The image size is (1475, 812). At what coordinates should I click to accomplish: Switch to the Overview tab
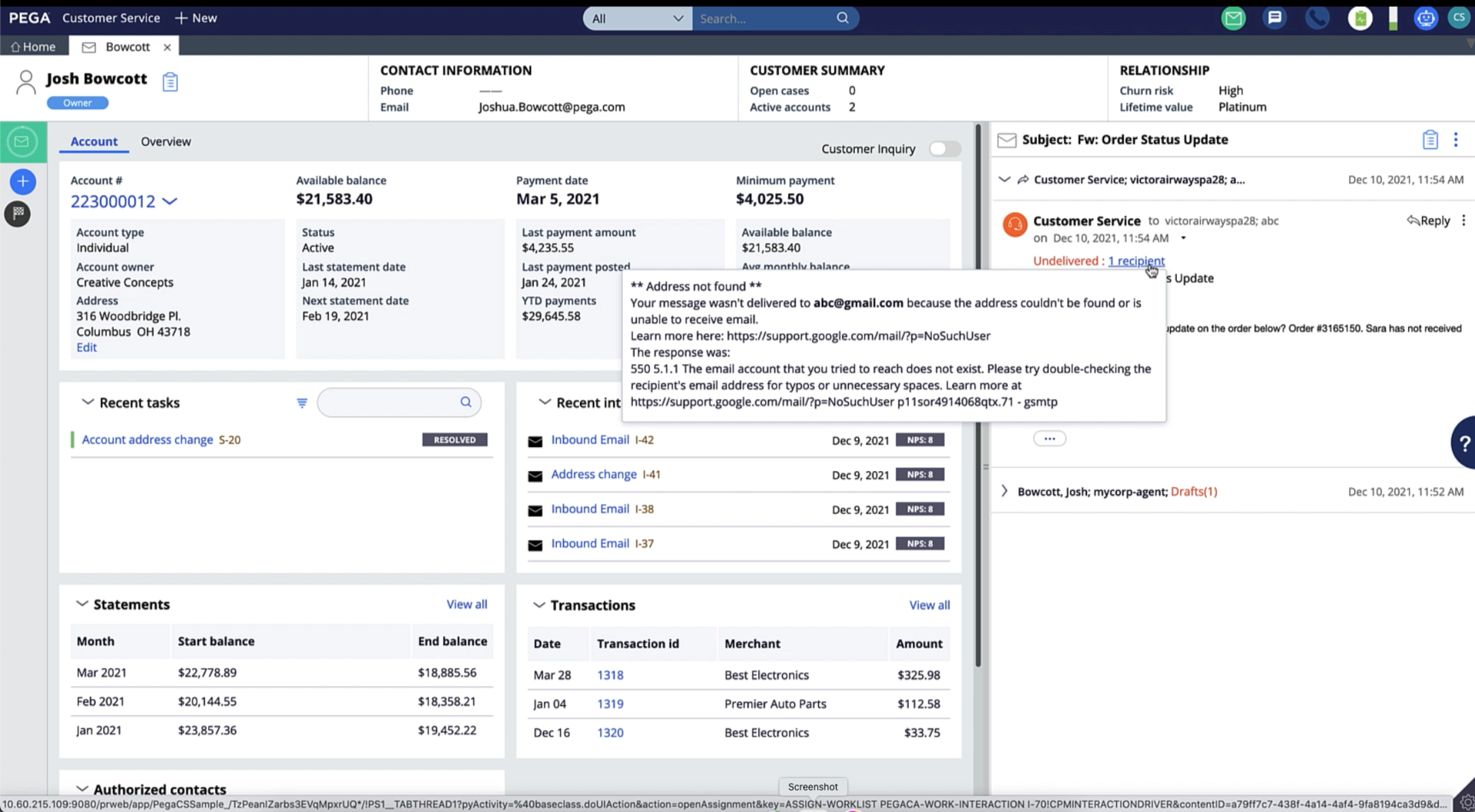[165, 141]
